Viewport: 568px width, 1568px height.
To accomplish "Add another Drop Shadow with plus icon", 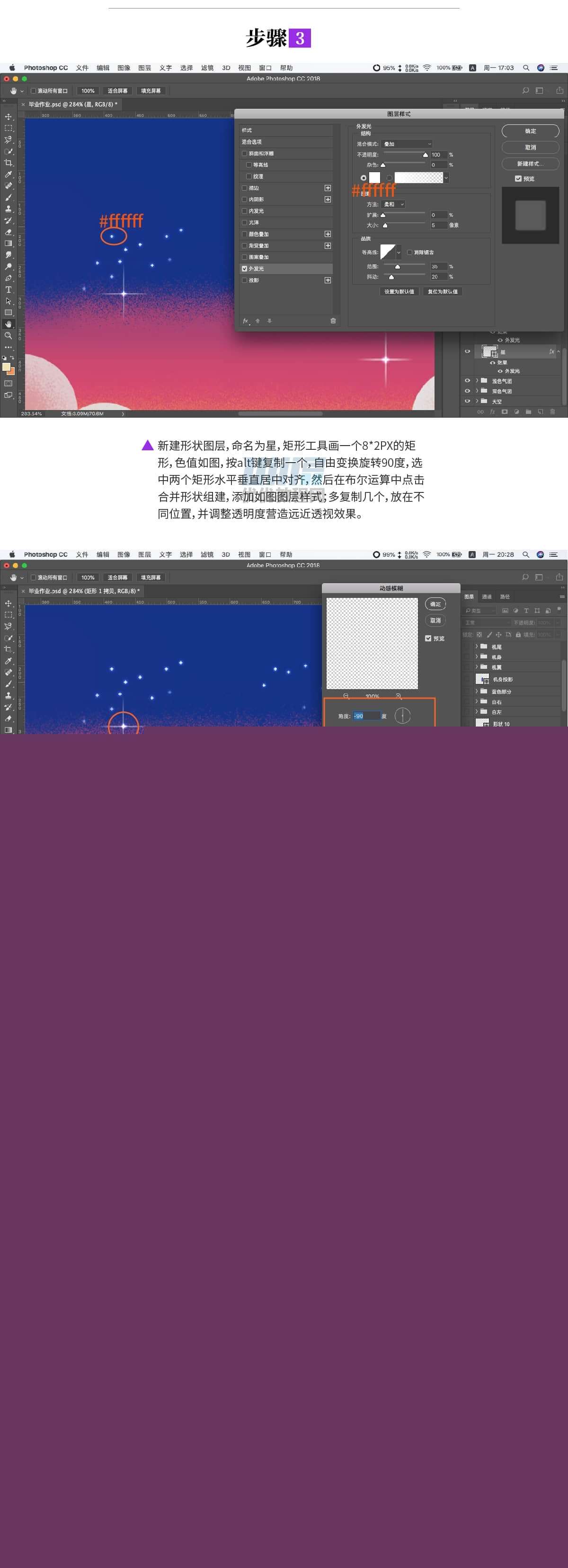I will (328, 280).
